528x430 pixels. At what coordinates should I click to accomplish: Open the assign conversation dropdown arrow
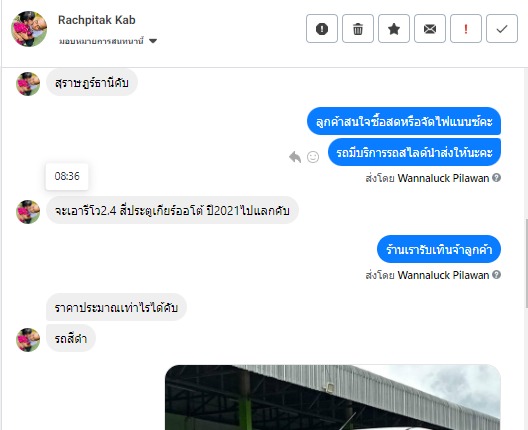(x=153, y=41)
